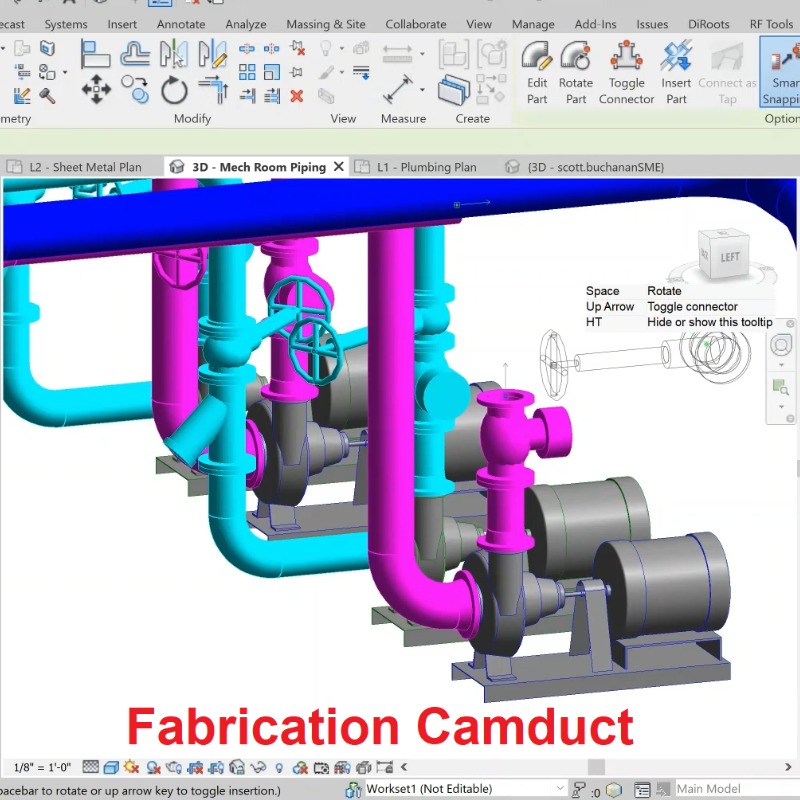
Task: Activate the Move tool in Modify panel
Action: point(96,92)
